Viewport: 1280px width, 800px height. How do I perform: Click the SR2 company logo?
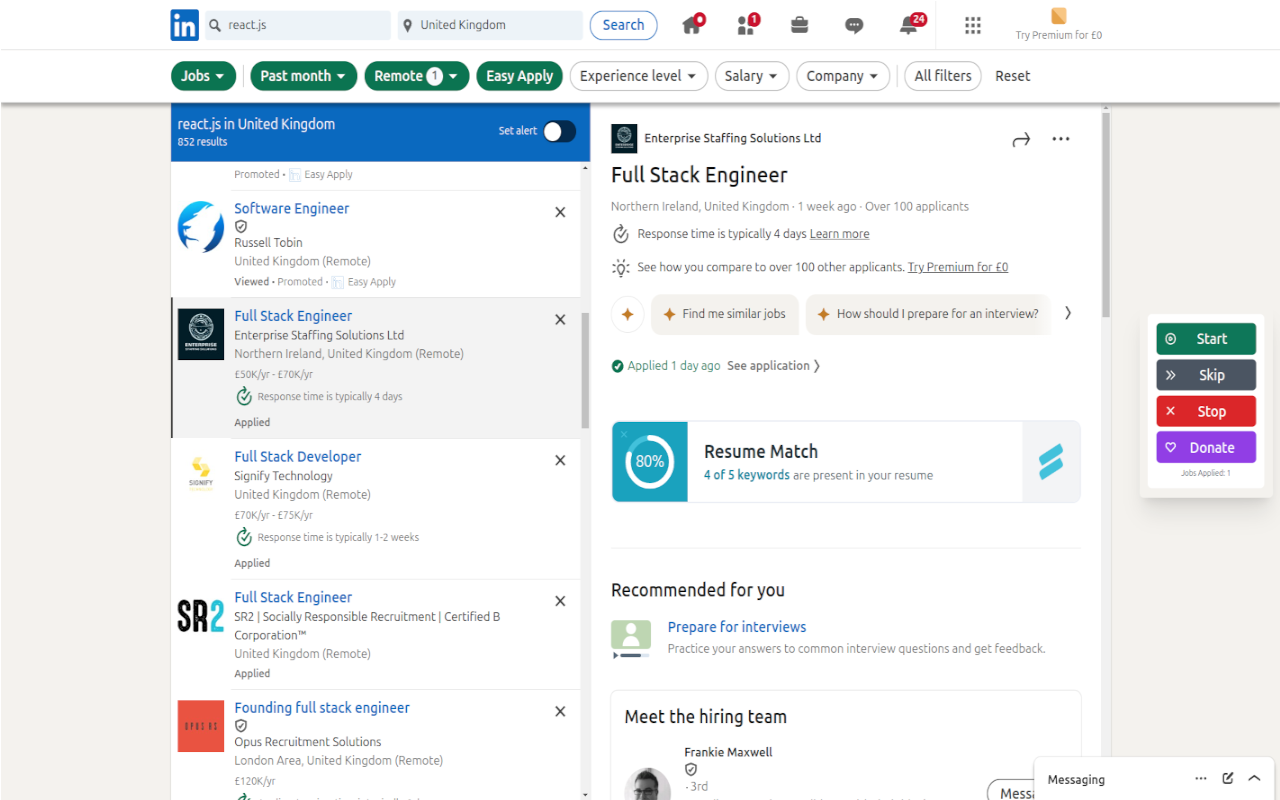[201, 615]
